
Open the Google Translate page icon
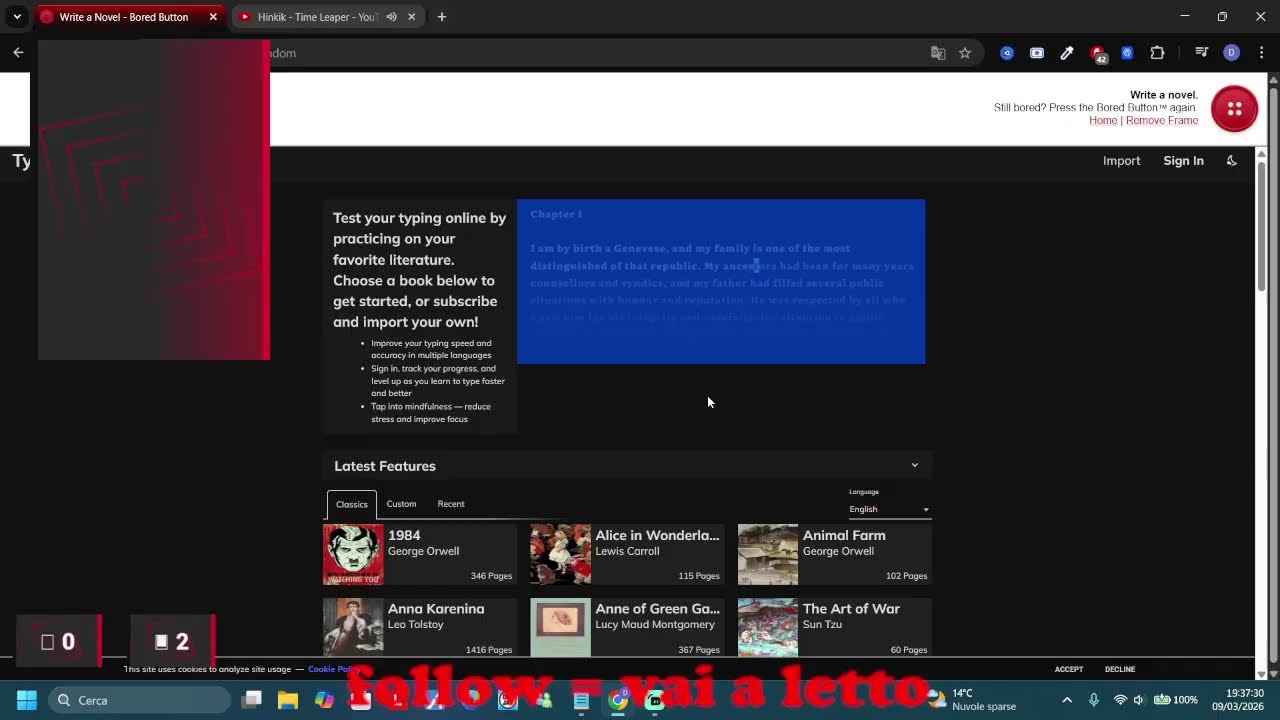click(x=938, y=53)
